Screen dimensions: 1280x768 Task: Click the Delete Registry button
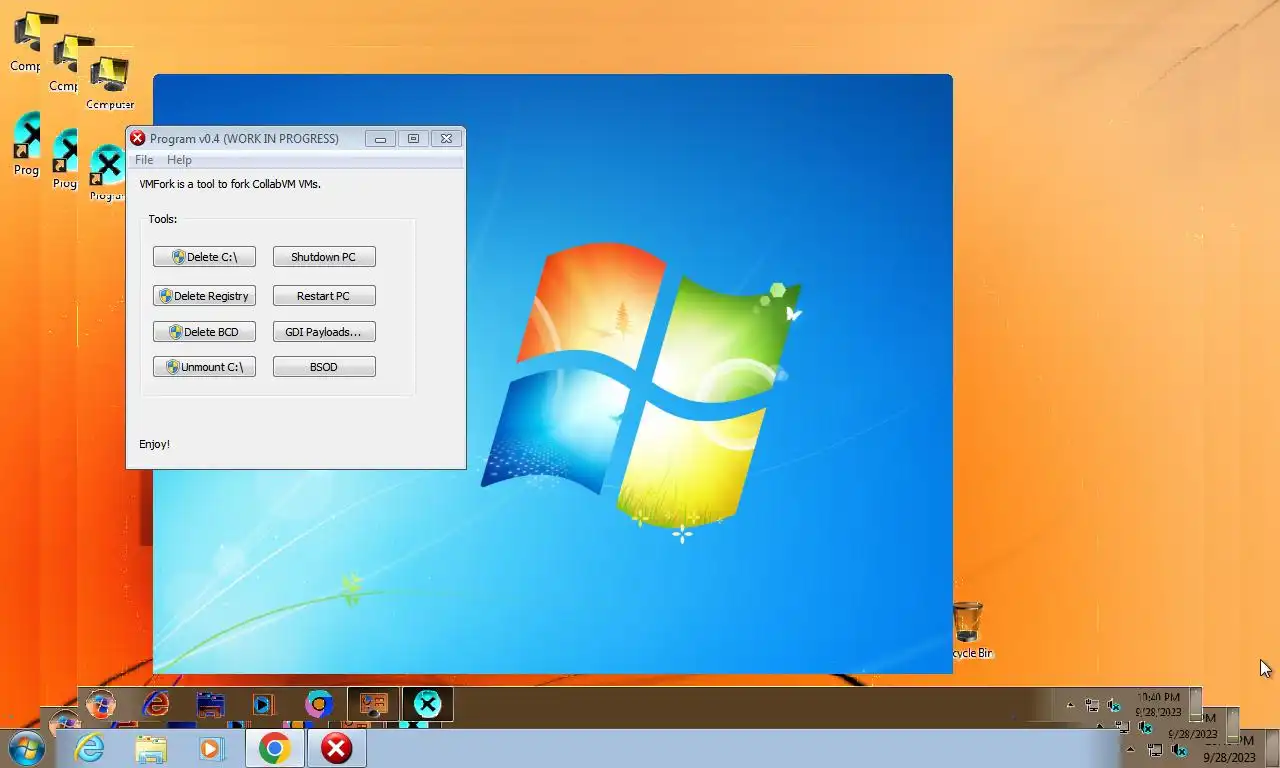point(204,296)
